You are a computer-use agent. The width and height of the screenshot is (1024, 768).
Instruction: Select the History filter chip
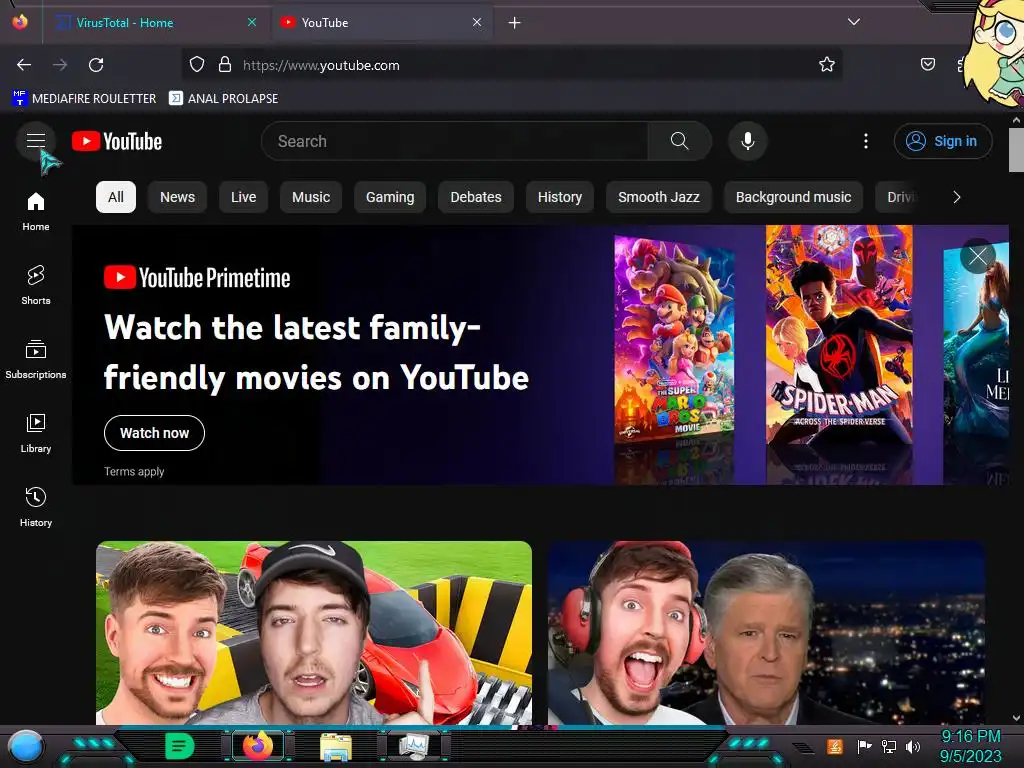[x=560, y=197]
